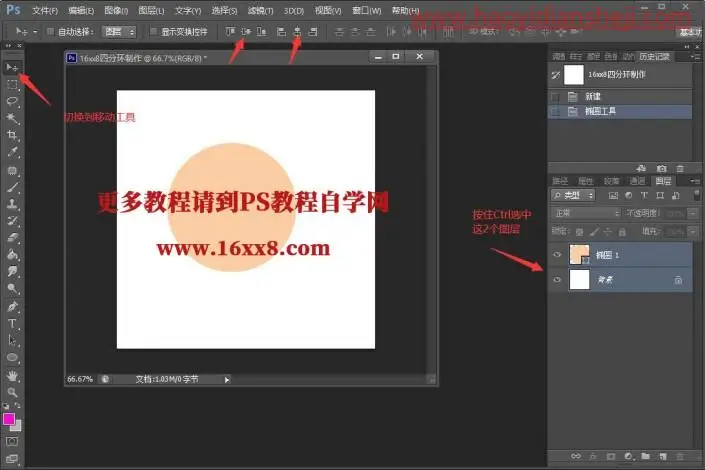Click add layer mask icon
Screen dimensions: 705x470
[x=611, y=456]
